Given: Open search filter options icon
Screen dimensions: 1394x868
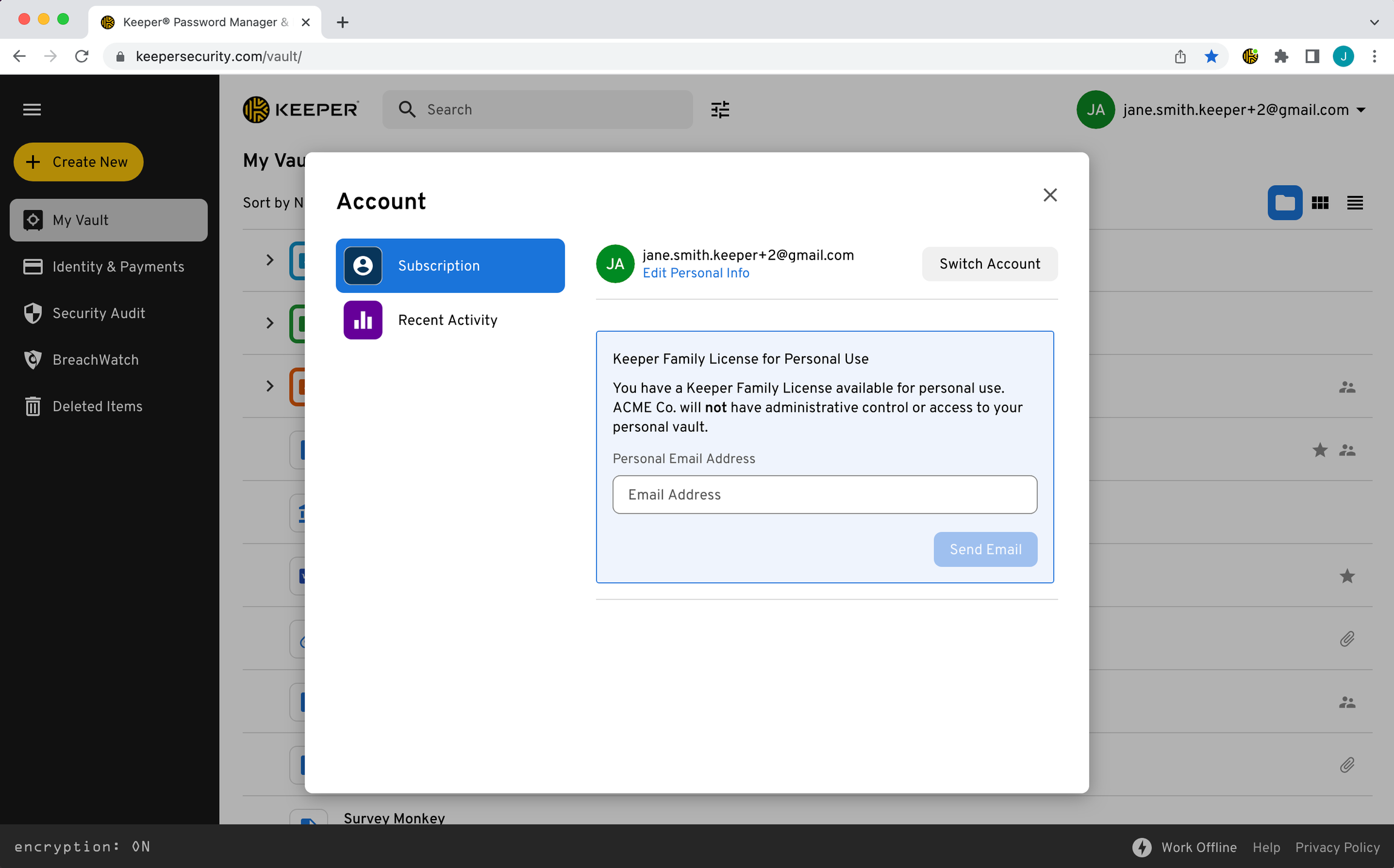Looking at the screenshot, I should (719, 109).
